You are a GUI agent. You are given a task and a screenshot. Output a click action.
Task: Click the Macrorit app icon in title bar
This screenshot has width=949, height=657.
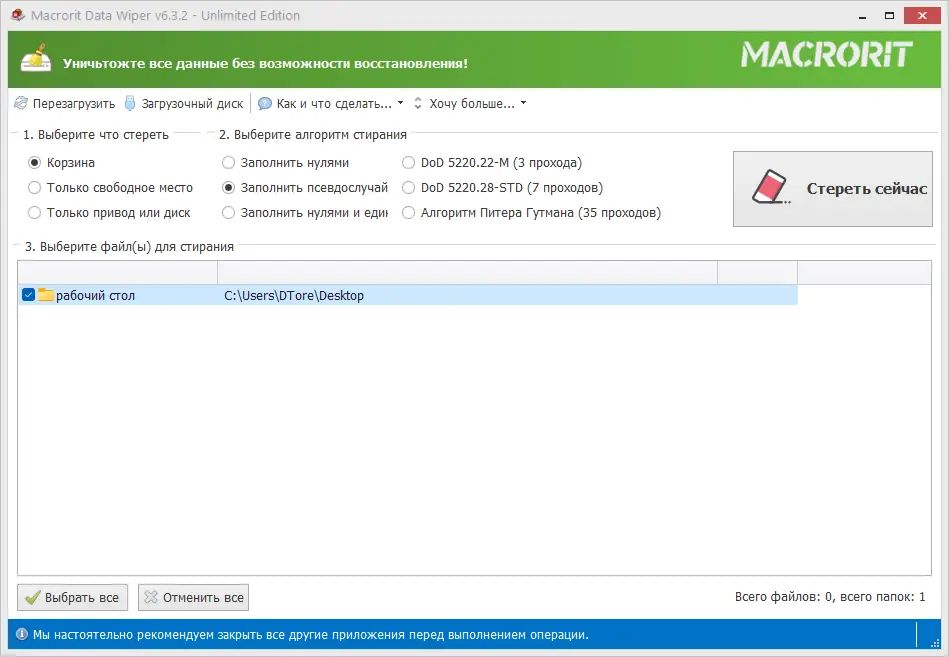18,15
